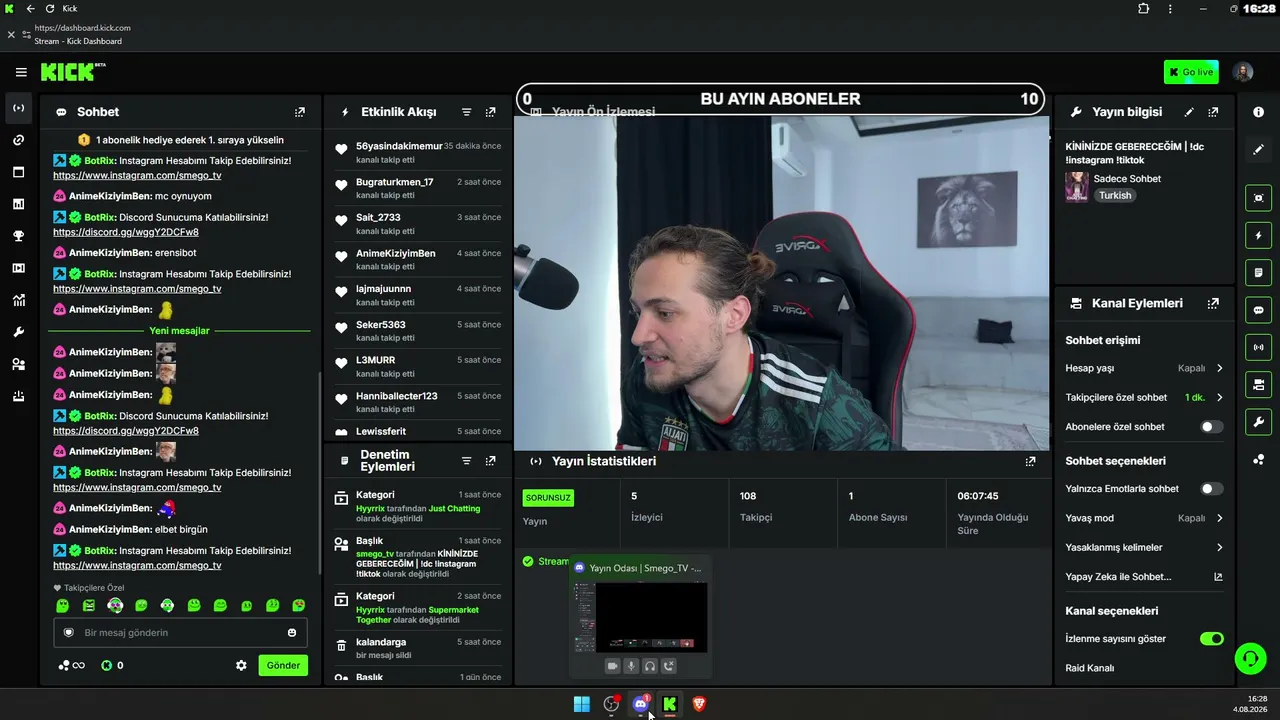Open the analytics chart icon in the left sidebar
This screenshot has height=720, width=1280.
coord(18,300)
